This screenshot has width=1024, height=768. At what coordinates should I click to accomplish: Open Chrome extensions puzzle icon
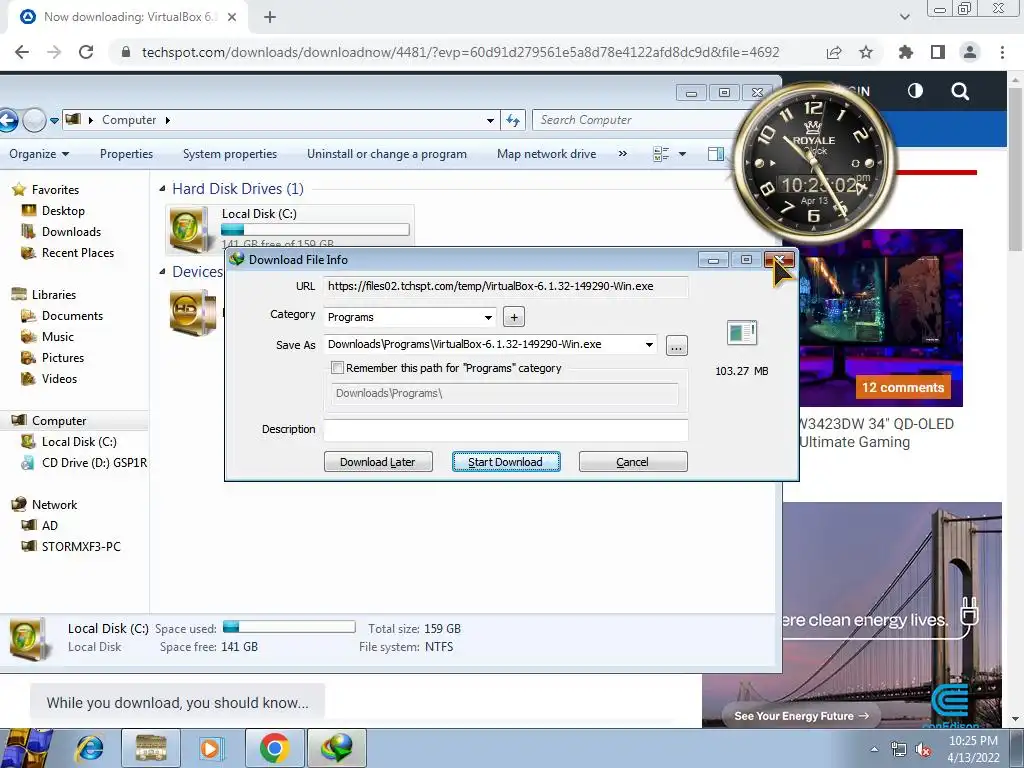click(905, 52)
